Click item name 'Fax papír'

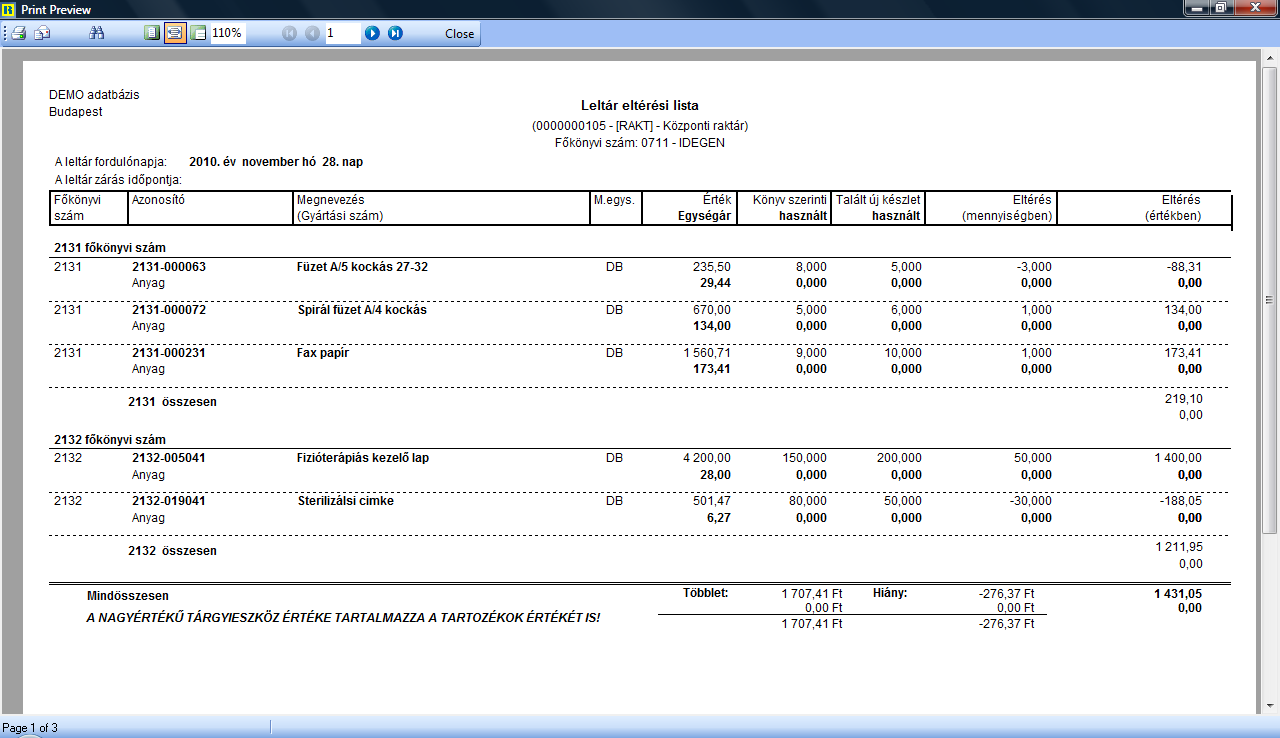[x=323, y=353]
